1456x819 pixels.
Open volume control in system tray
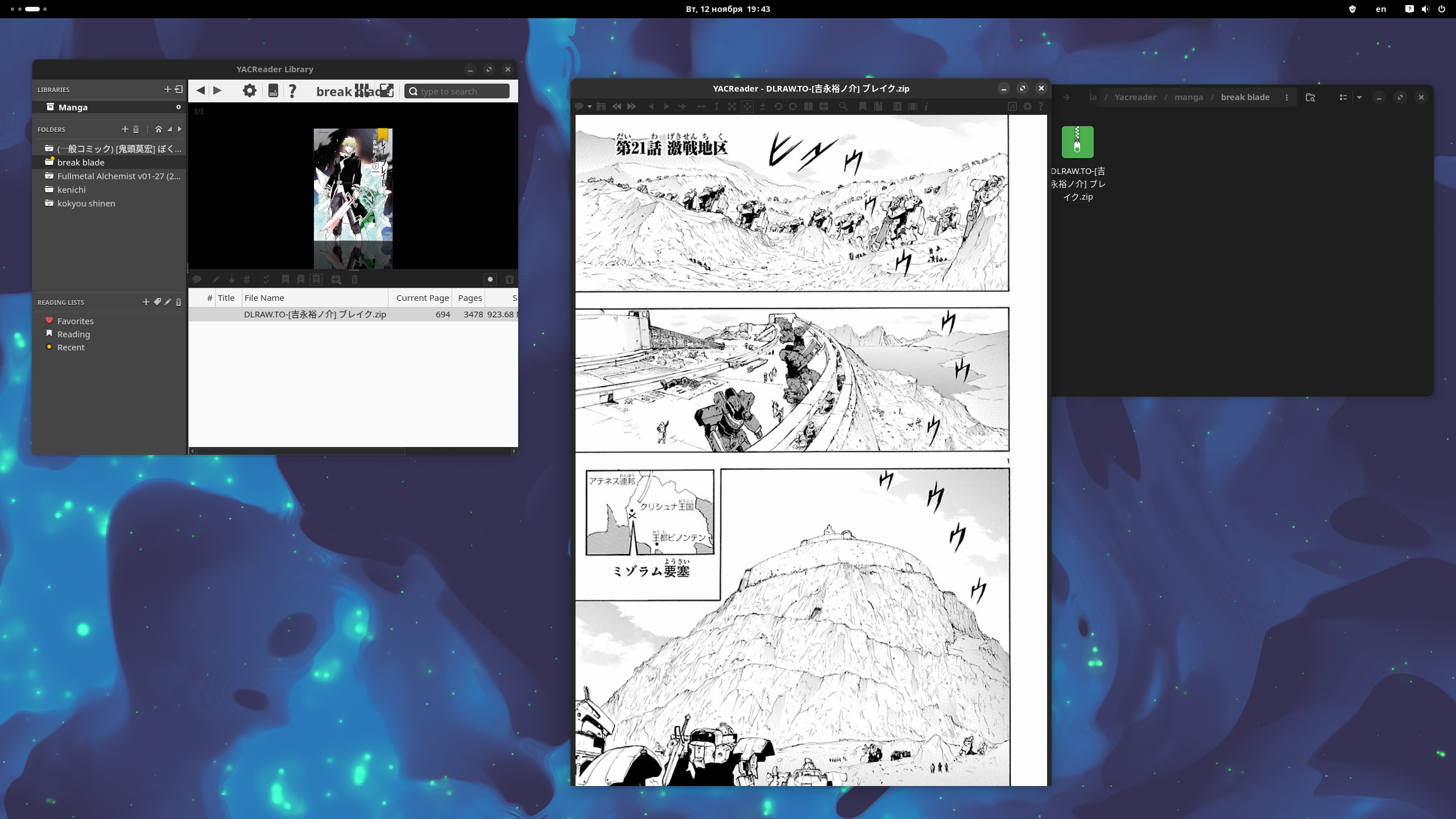[x=1425, y=9]
